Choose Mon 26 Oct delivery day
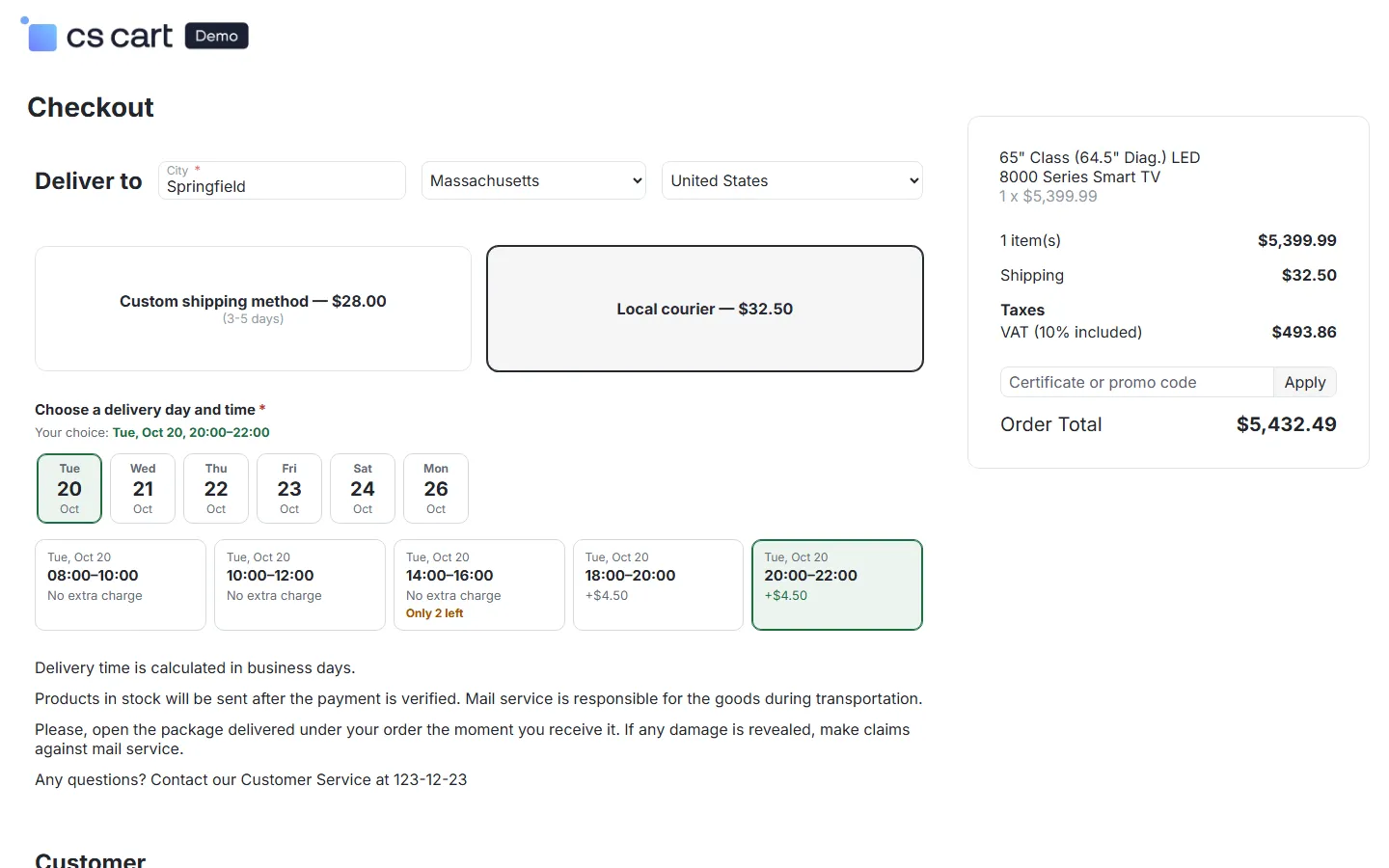The width and height of the screenshot is (1389, 868). tap(436, 488)
